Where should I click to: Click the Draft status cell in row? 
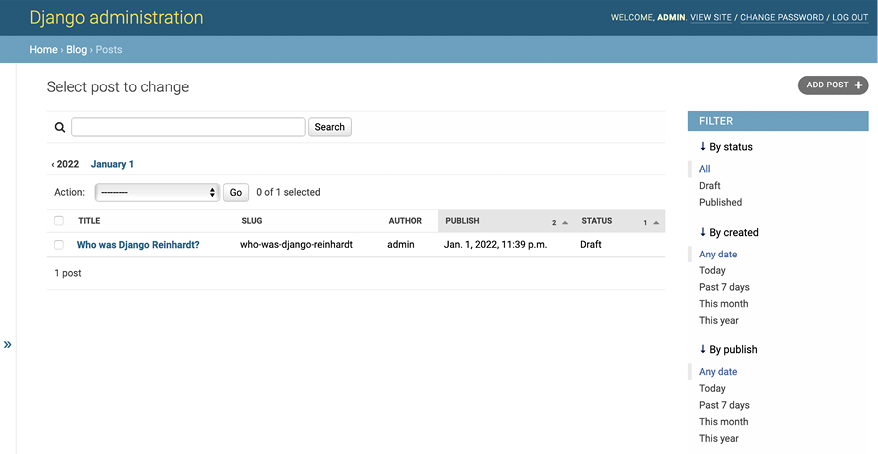591,245
